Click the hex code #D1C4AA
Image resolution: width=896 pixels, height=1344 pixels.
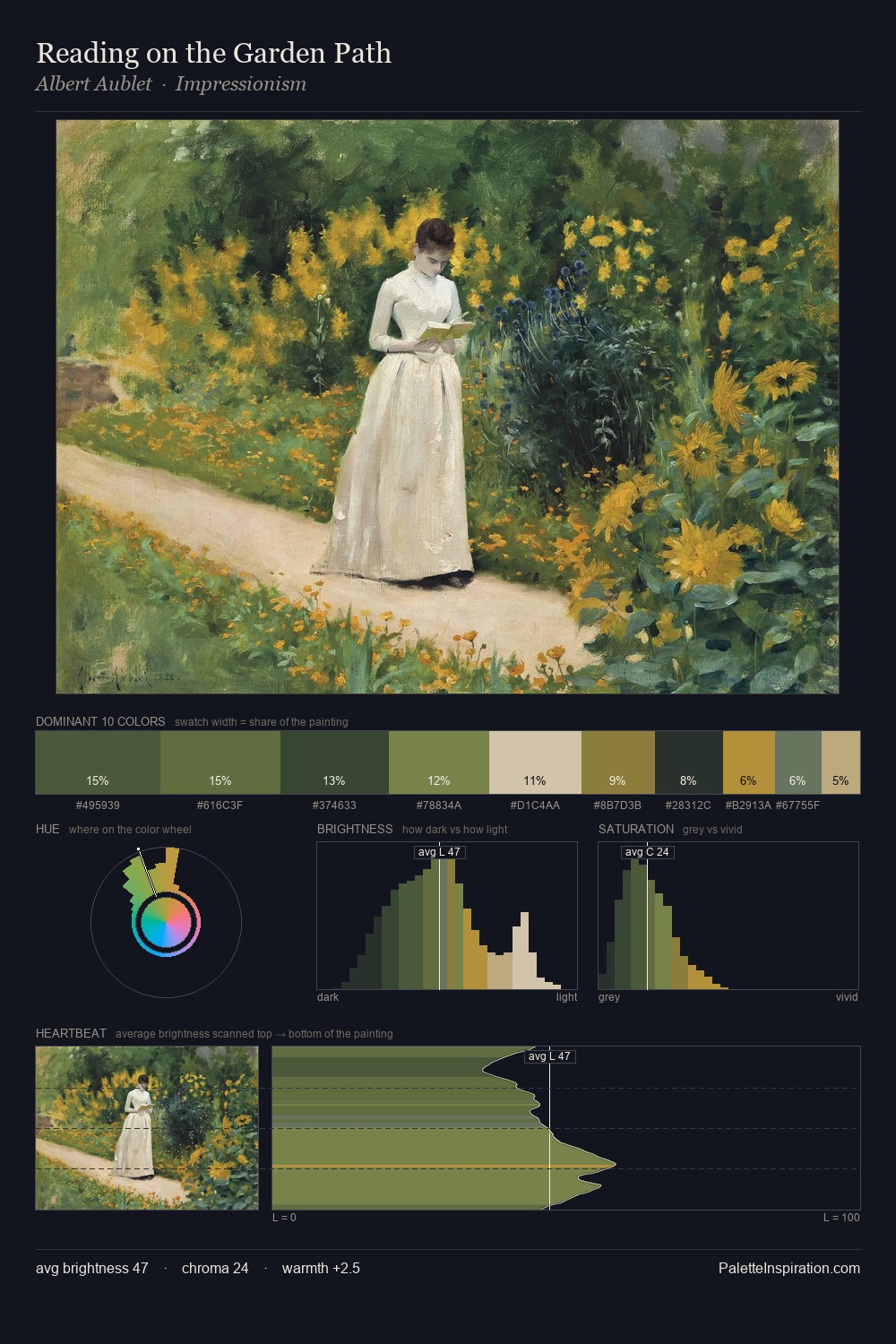coord(535,806)
